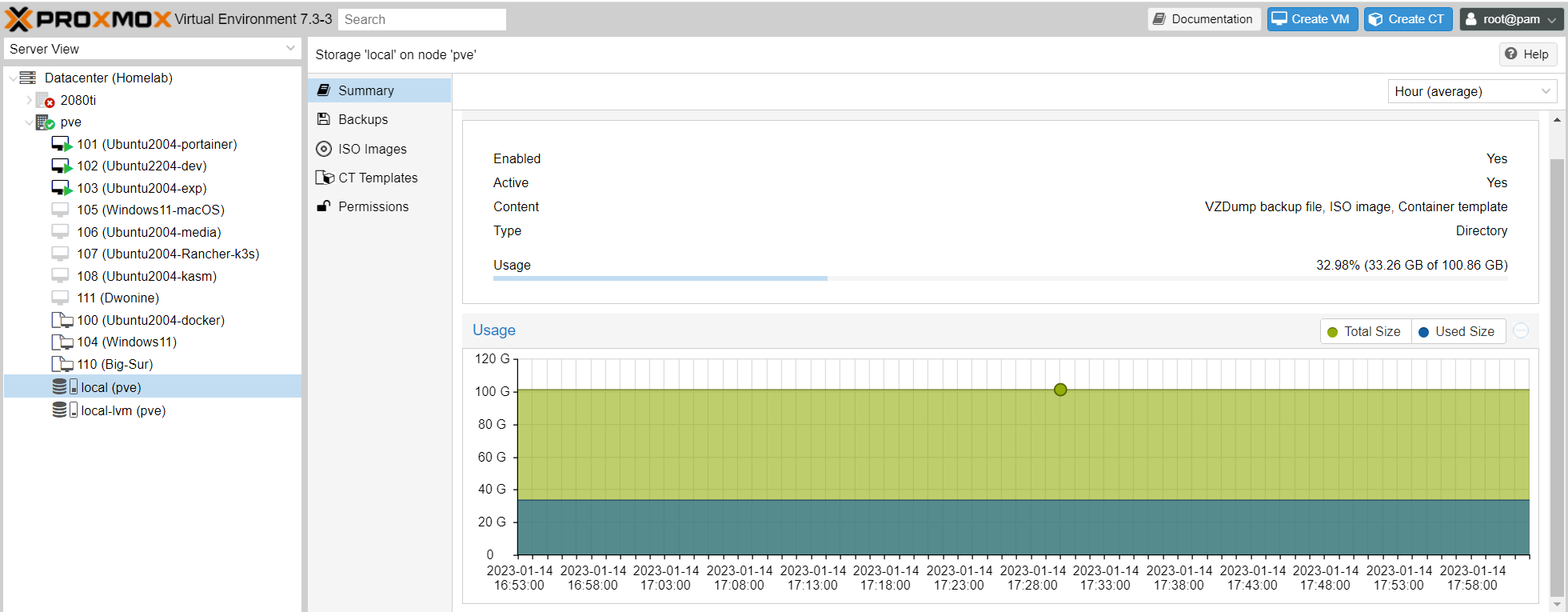The width and height of the screenshot is (1568, 612).
Task: Click the ISO Images disc icon
Action: coord(324,149)
